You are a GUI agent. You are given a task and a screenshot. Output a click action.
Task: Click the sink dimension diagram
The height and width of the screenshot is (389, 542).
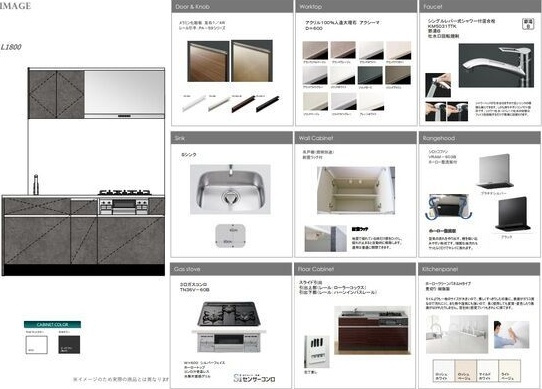(231, 236)
